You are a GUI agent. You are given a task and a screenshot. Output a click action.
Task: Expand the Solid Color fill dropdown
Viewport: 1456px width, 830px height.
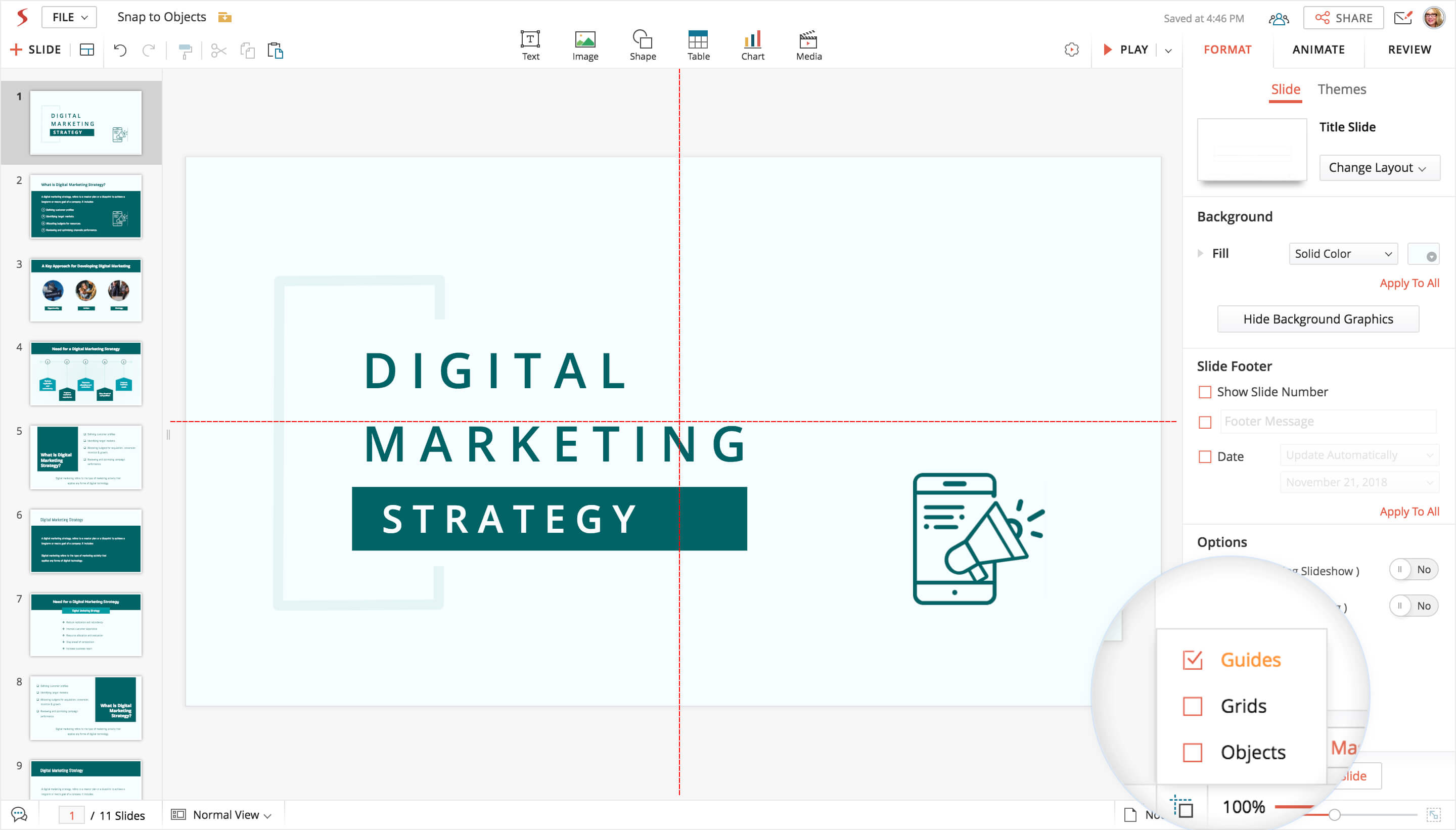click(1343, 254)
